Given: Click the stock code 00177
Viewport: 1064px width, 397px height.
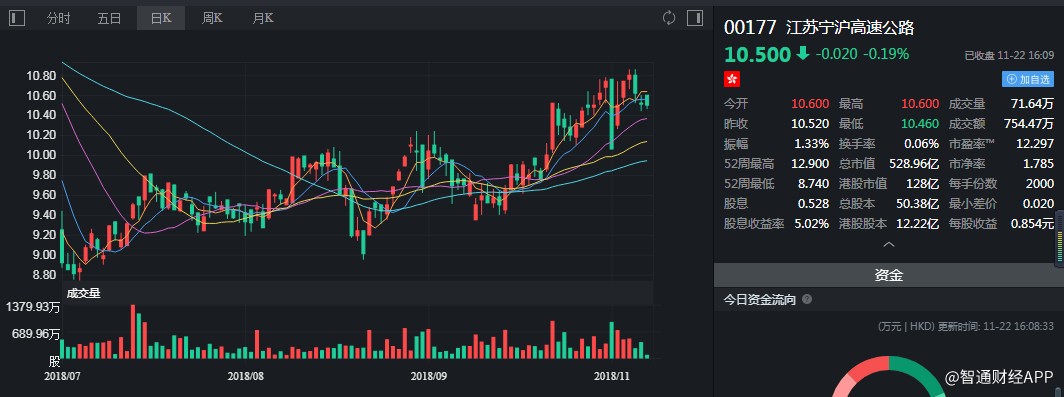Looking at the screenshot, I should (750, 28).
